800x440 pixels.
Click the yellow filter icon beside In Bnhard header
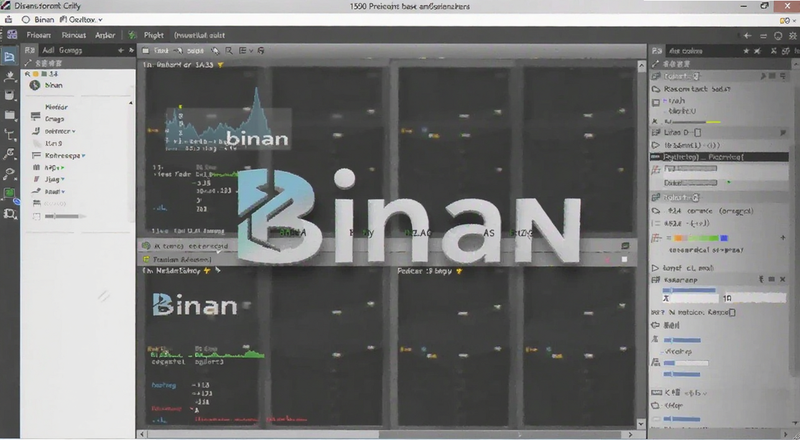tap(220, 65)
